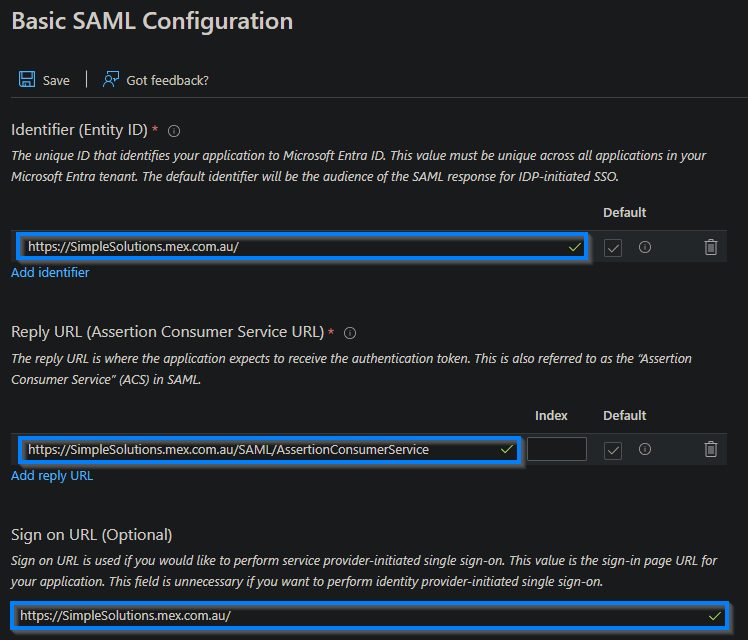Click the Identifier Entity ID text field
Viewport: 748px width, 640px height.
coord(290,247)
